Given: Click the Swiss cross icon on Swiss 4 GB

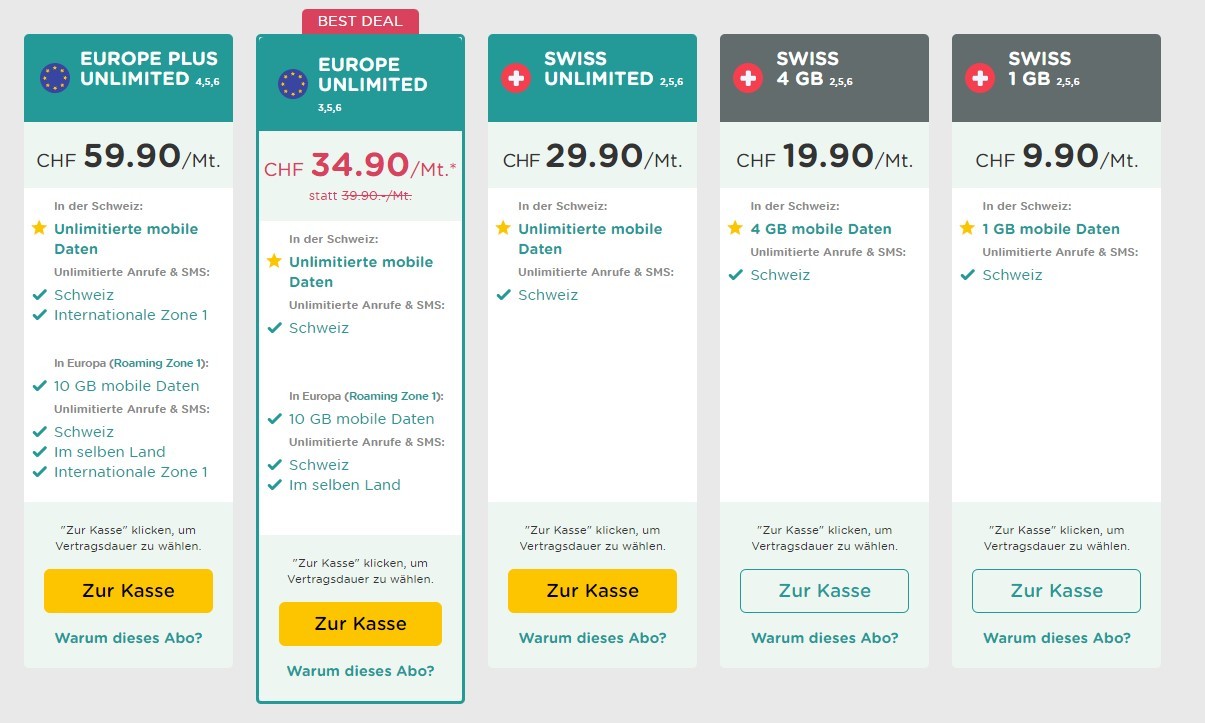Looking at the screenshot, I should click(748, 78).
